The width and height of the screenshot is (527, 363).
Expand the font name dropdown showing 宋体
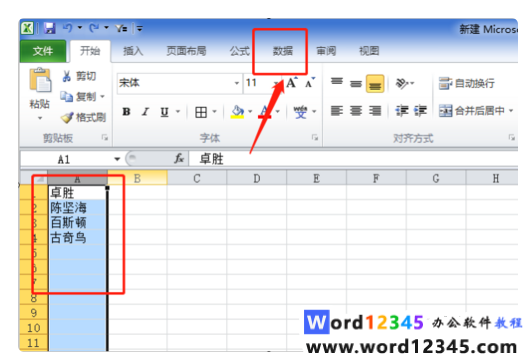pyautogui.click(x=237, y=83)
